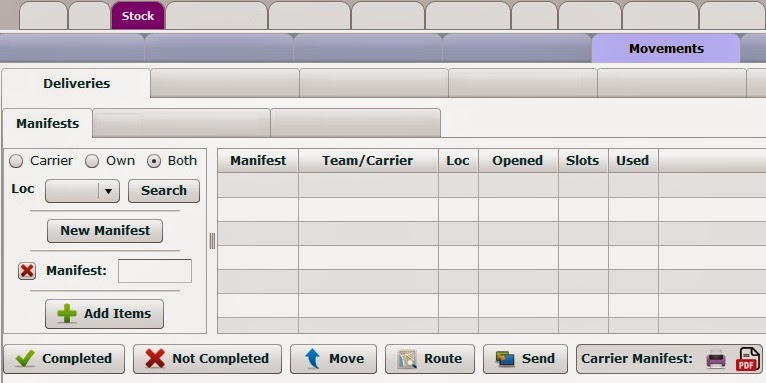Click the Move button

point(333,359)
